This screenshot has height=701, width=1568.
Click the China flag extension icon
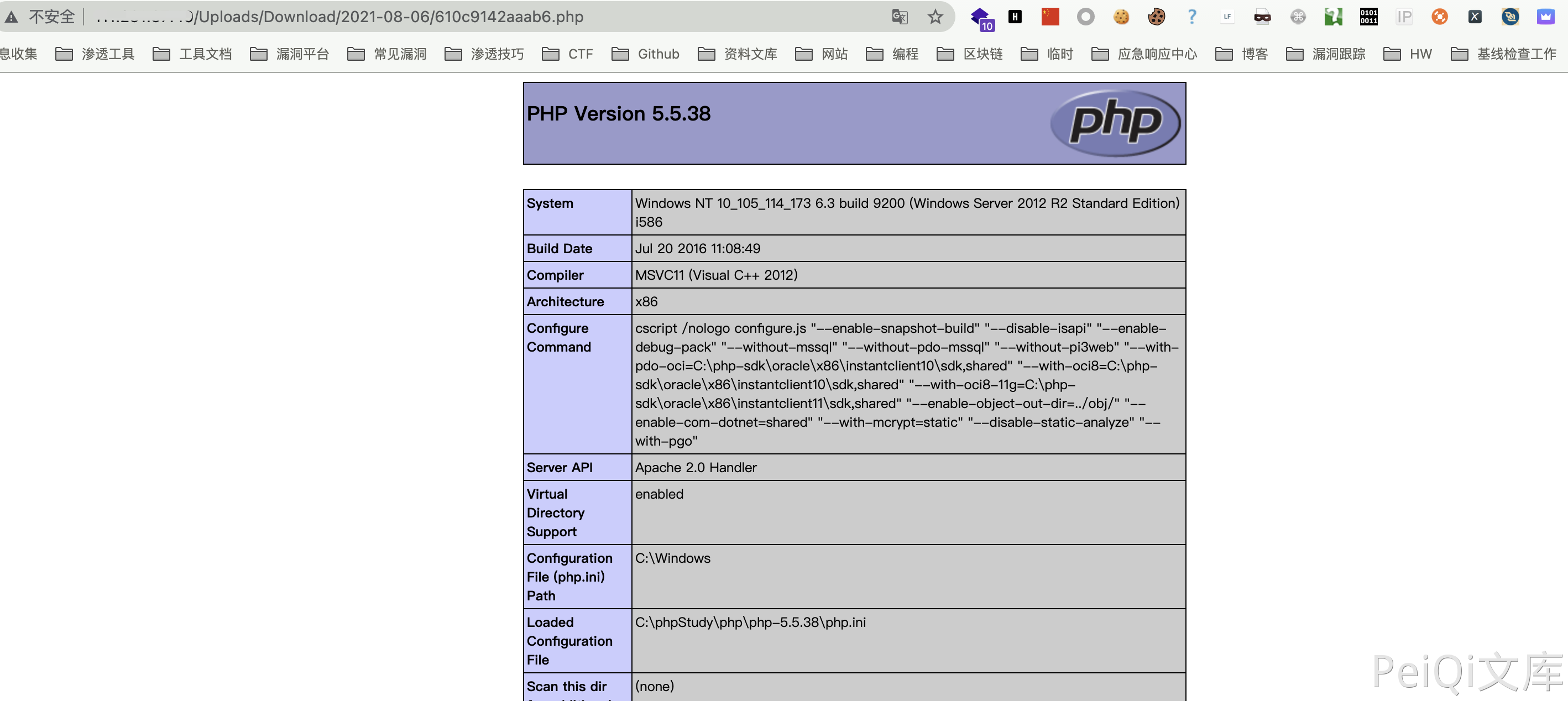[x=1050, y=17]
